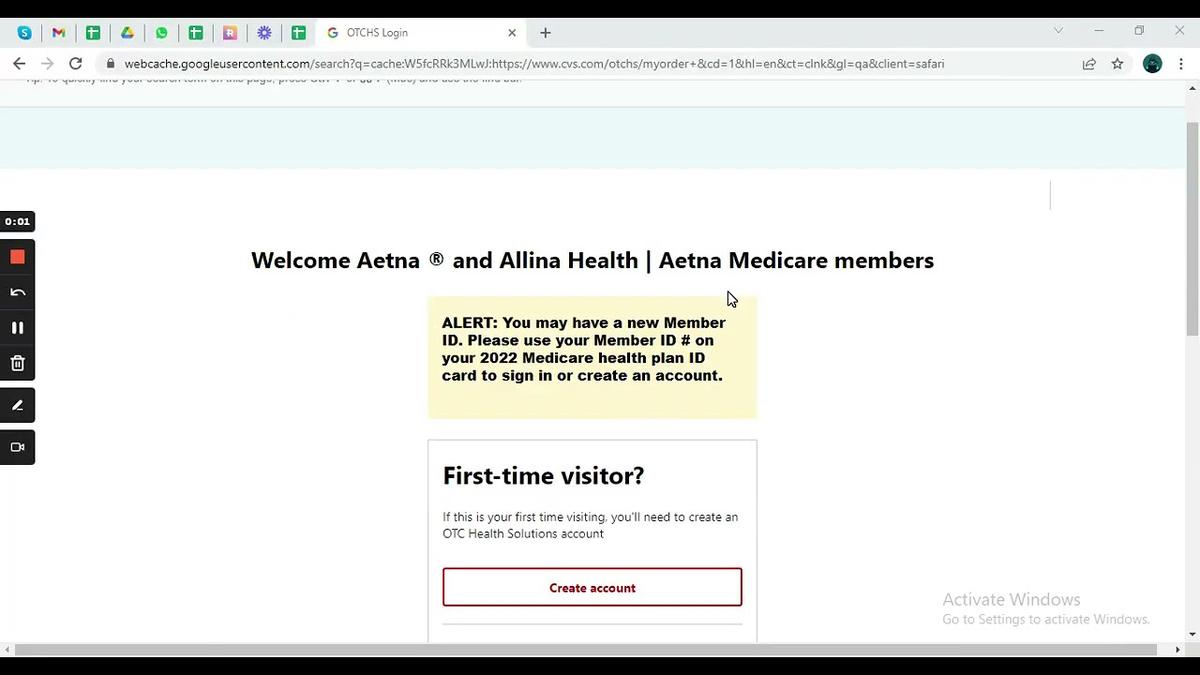Click the scroll-up arrow of vertical scrollbar
Image resolution: width=1200 pixels, height=675 pixels.
tap(1192, 90)
